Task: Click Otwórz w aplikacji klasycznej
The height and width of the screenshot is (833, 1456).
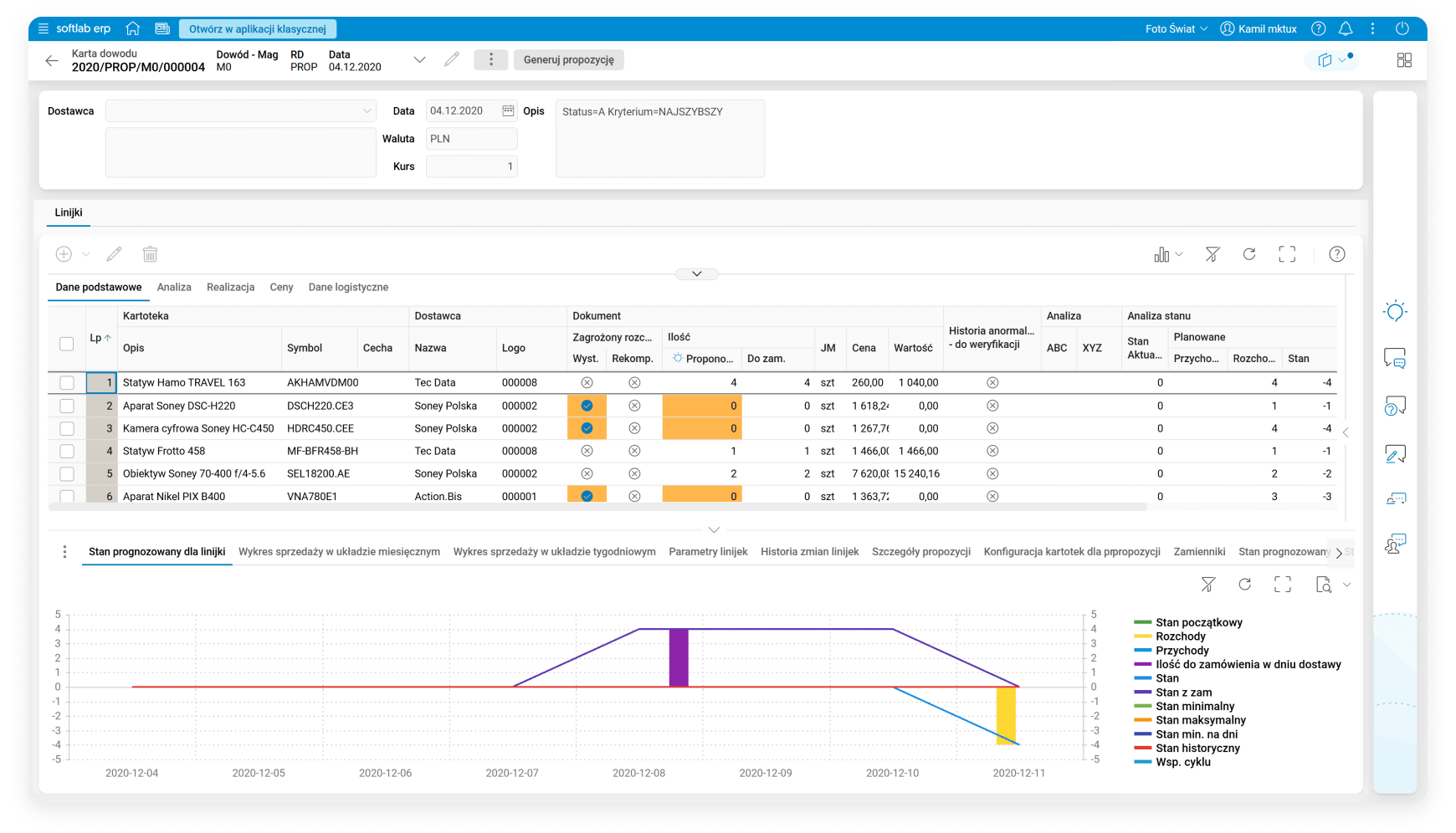Action: pos(258,28)
